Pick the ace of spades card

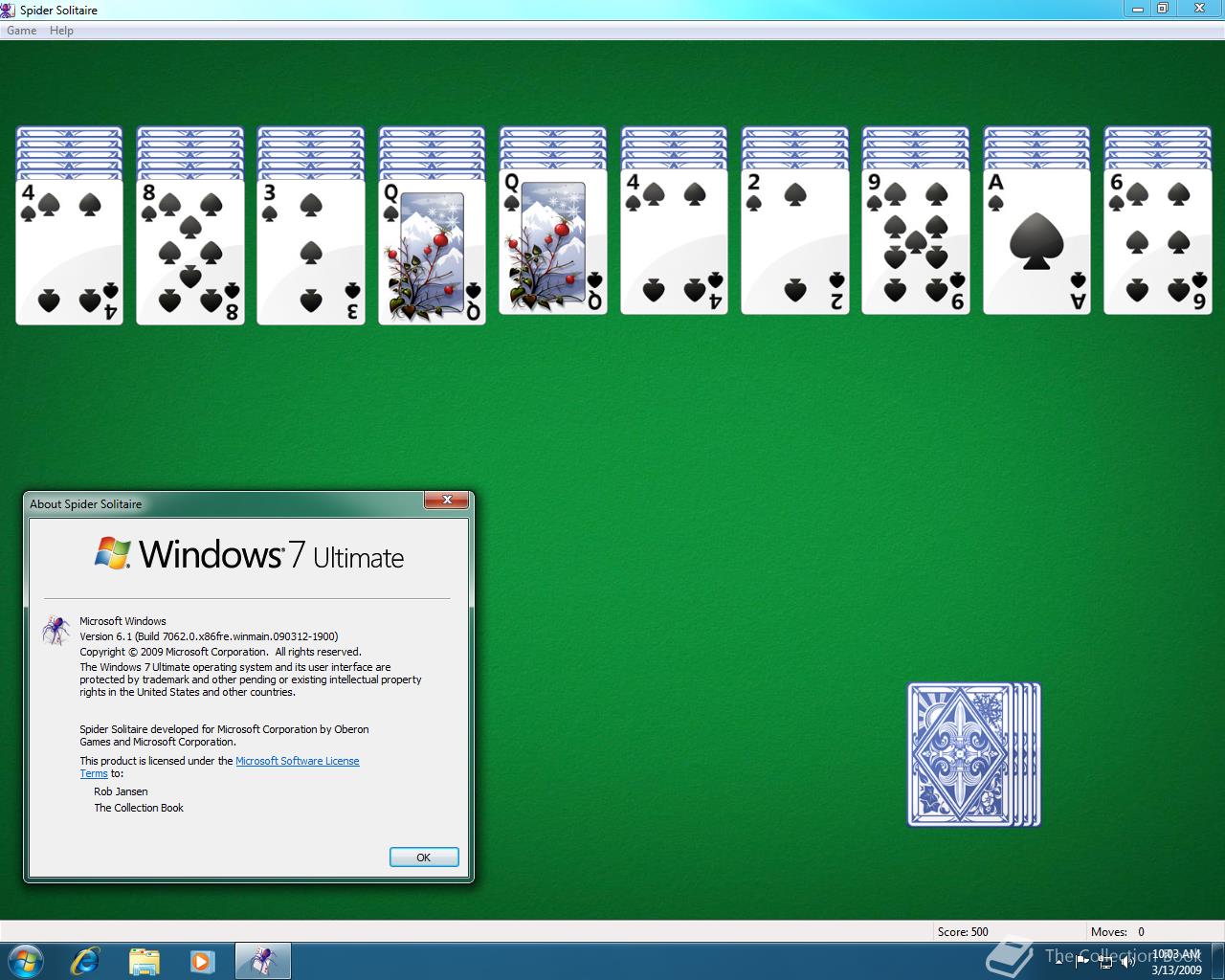click(x=1037, y=242)
